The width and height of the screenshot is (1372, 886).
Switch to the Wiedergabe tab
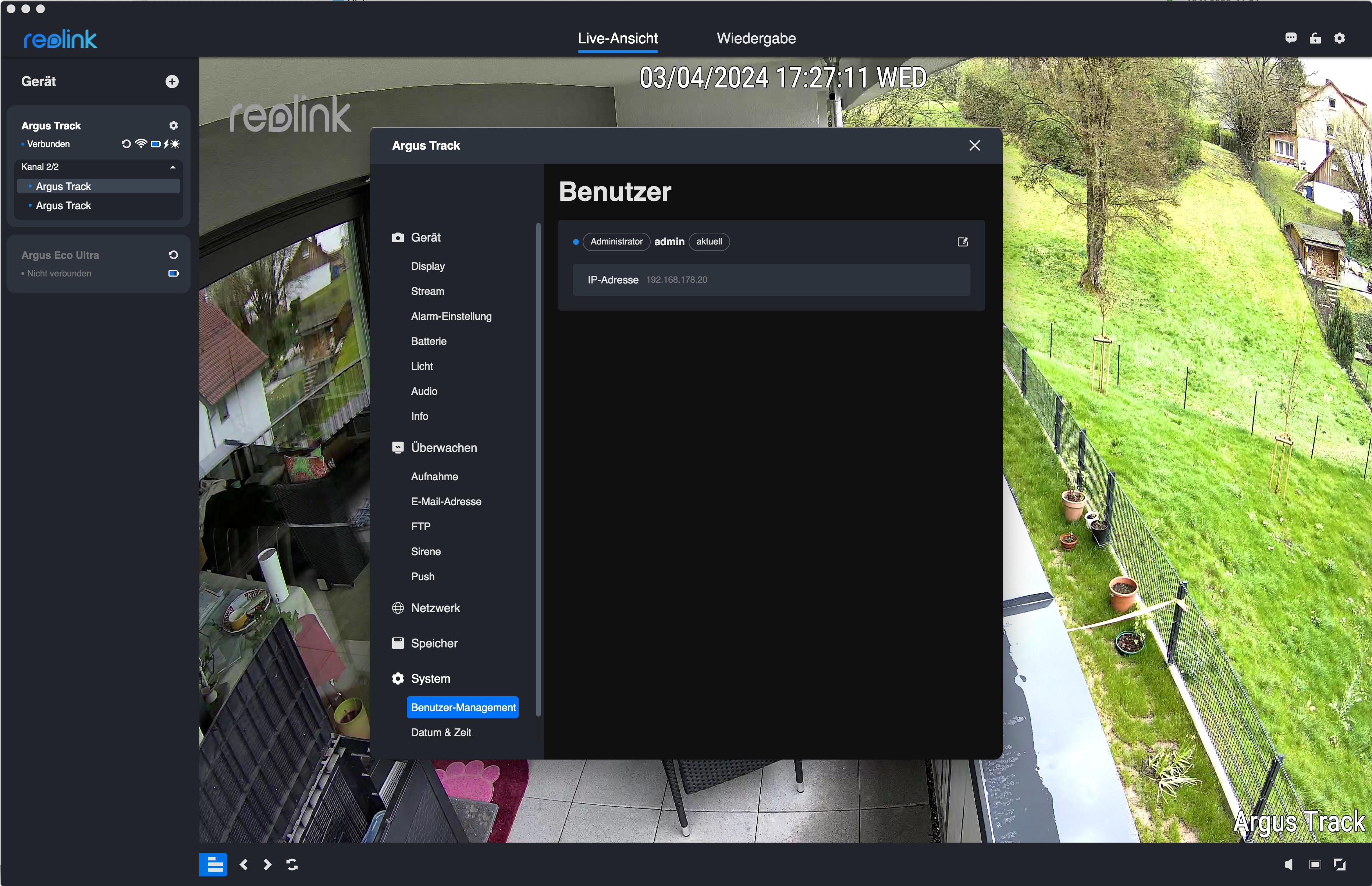coord(756,39)
